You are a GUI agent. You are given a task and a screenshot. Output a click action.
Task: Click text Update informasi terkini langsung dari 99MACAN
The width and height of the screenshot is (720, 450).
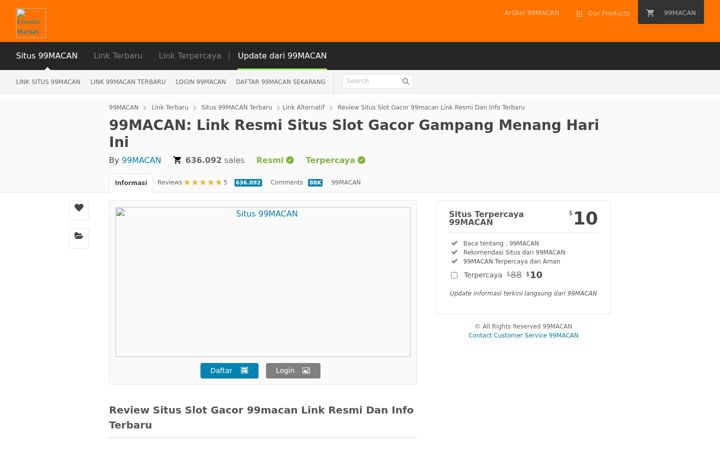(x=523, y=293)
